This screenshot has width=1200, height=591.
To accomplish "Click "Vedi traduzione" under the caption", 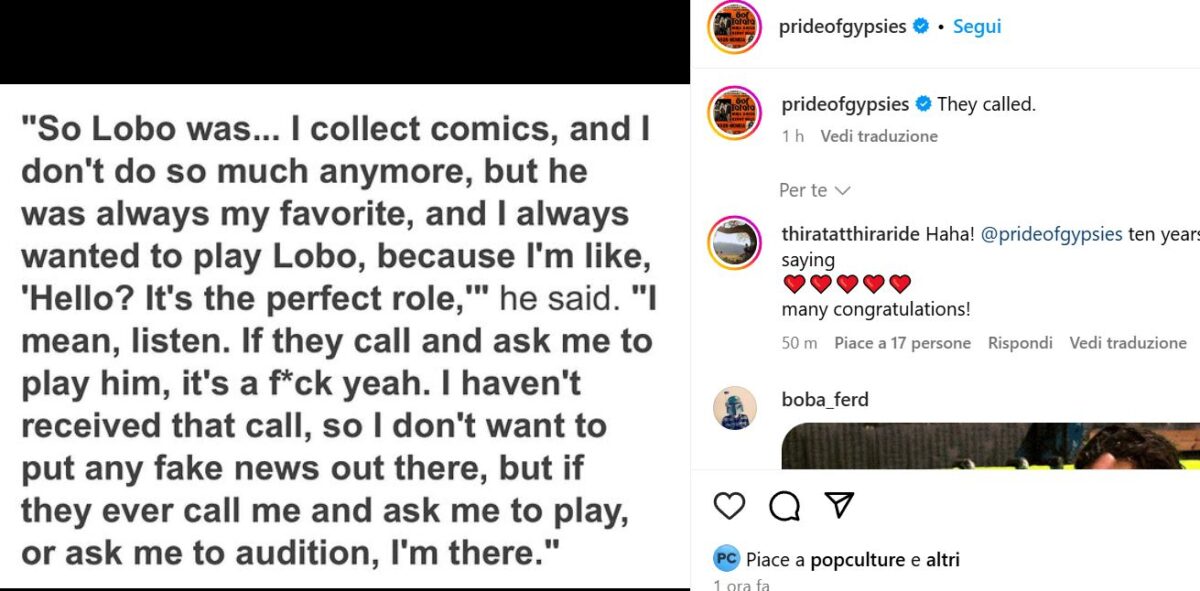I will [879, 136].
